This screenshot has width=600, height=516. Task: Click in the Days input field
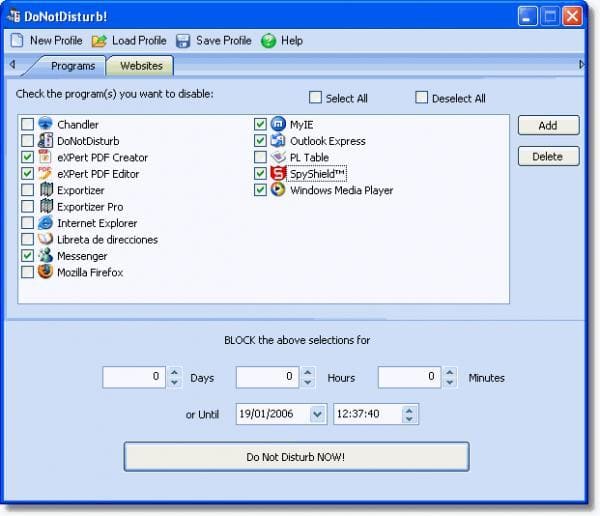tap(134, 377)
